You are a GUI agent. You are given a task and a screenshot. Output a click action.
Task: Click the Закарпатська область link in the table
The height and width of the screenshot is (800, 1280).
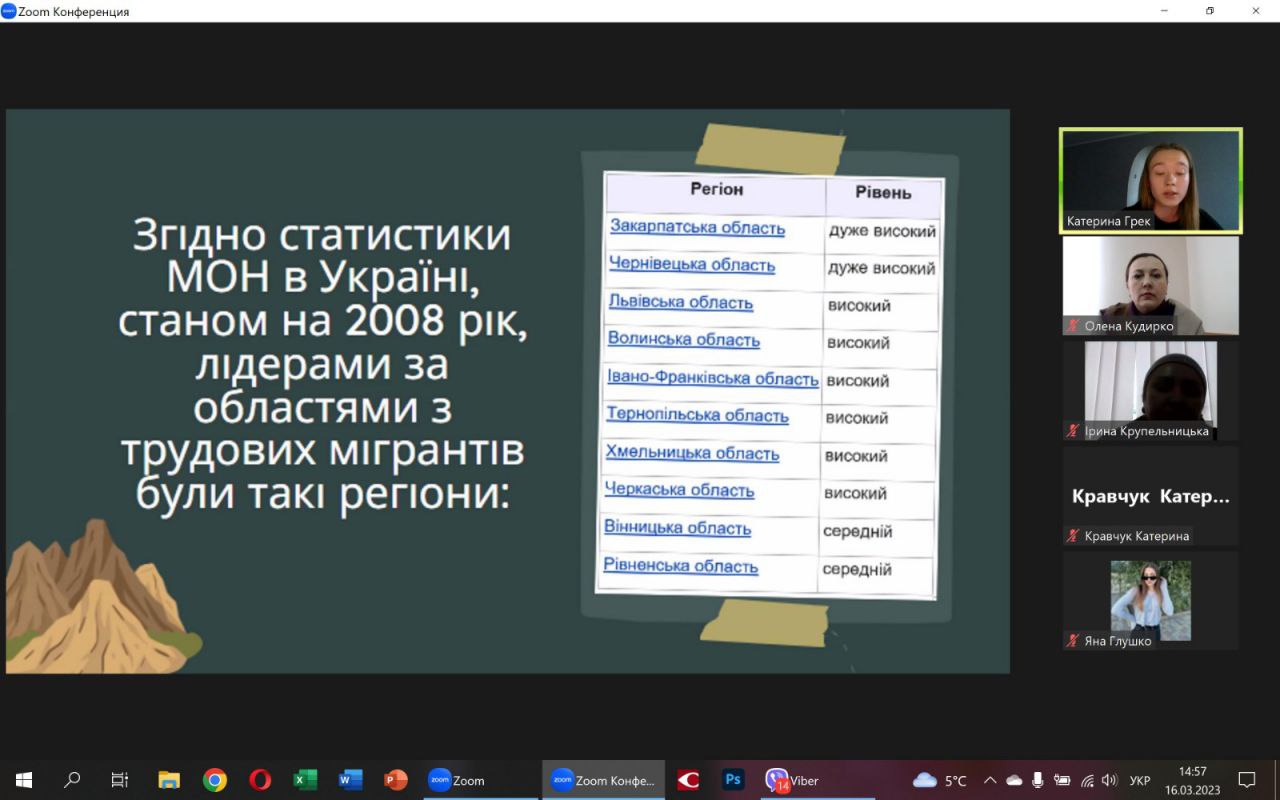tap(697, 228)
